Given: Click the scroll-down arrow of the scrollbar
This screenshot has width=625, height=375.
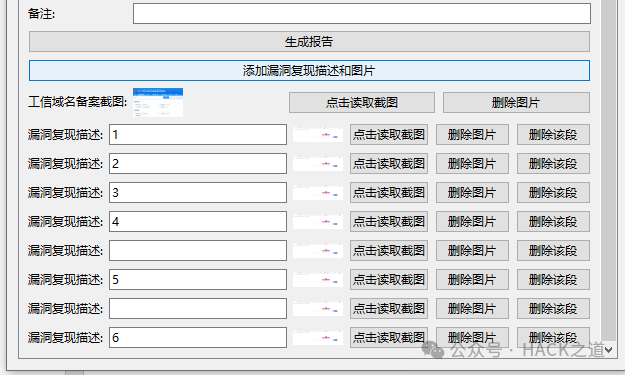Looking at the screenshot, I should (x=608, y=350).
